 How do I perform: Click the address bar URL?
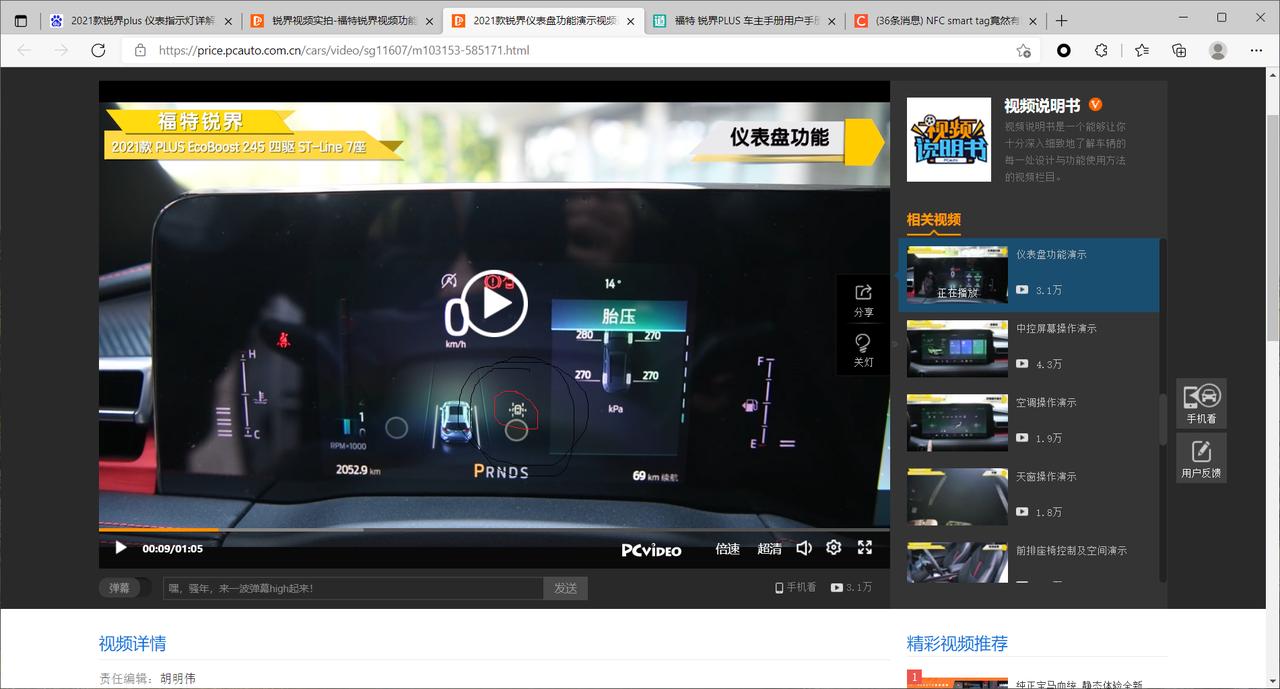click(344, 50)
